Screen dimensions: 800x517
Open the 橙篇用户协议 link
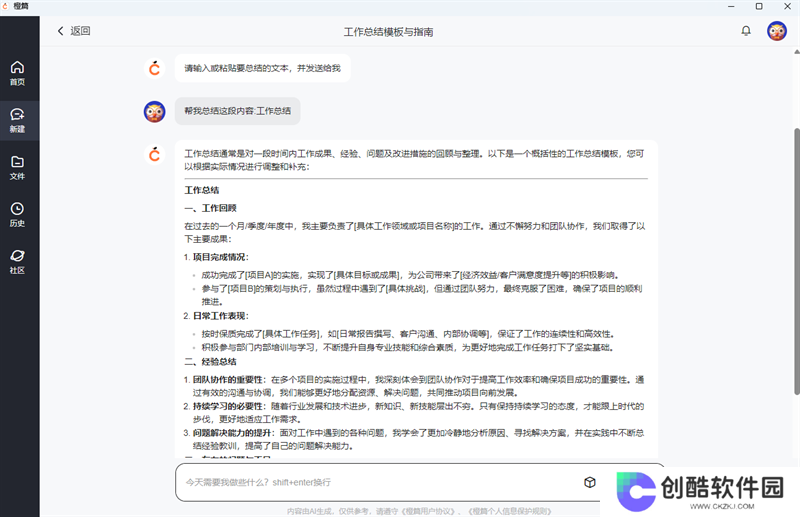[x=428, y=511]
